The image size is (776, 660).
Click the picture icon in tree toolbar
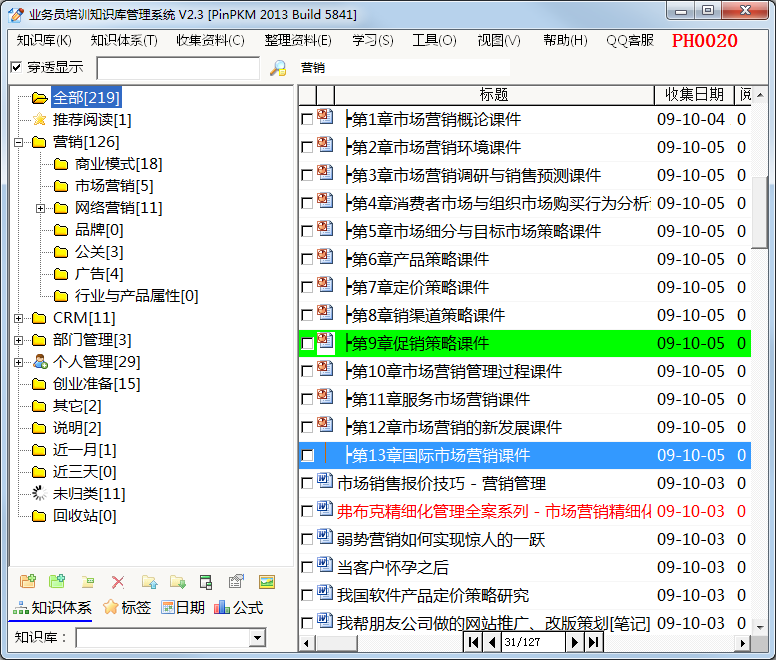[x=267, y=582]
